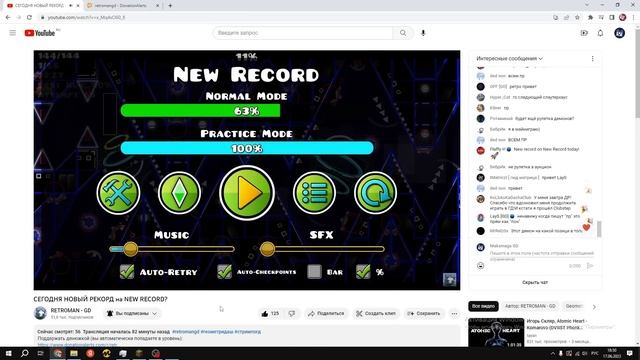Click the arrow icon in video corner

tap(449, 280)
